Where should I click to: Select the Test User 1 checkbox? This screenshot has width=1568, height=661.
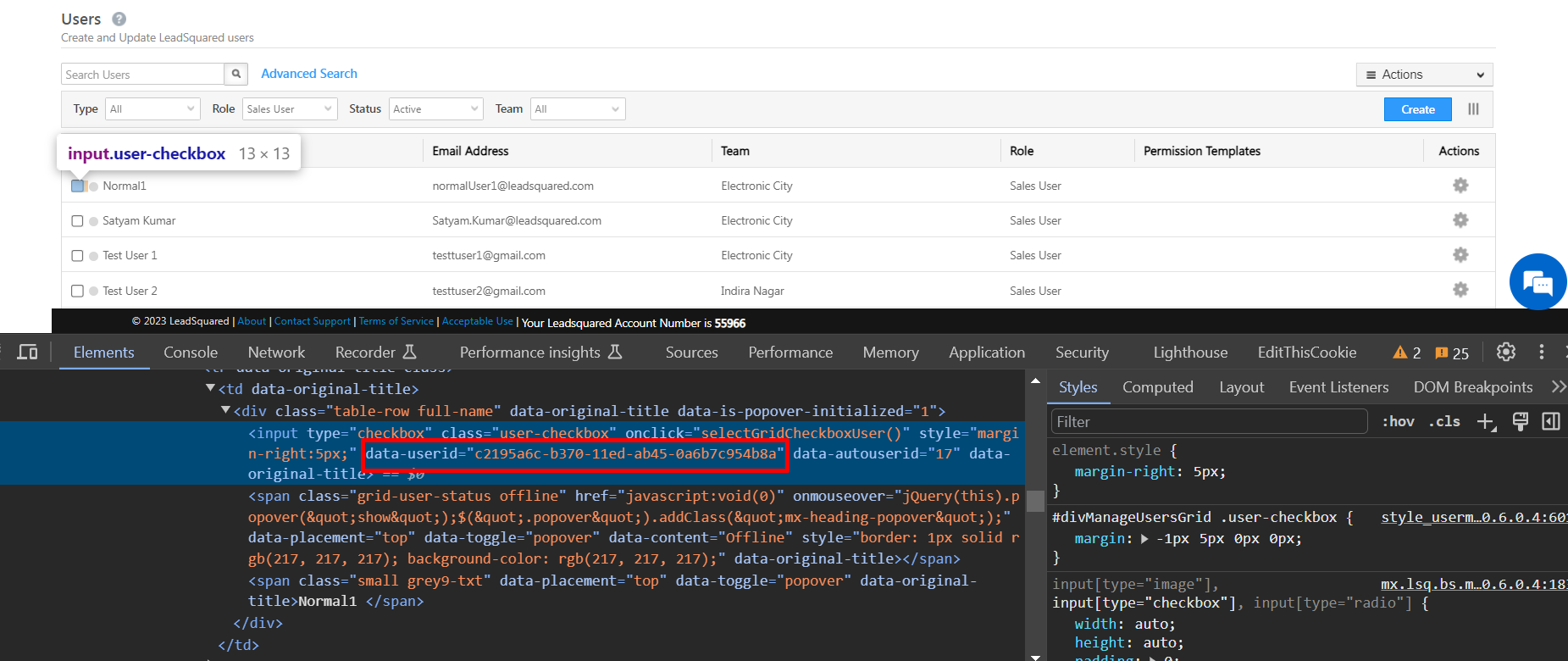click(77, 256)
